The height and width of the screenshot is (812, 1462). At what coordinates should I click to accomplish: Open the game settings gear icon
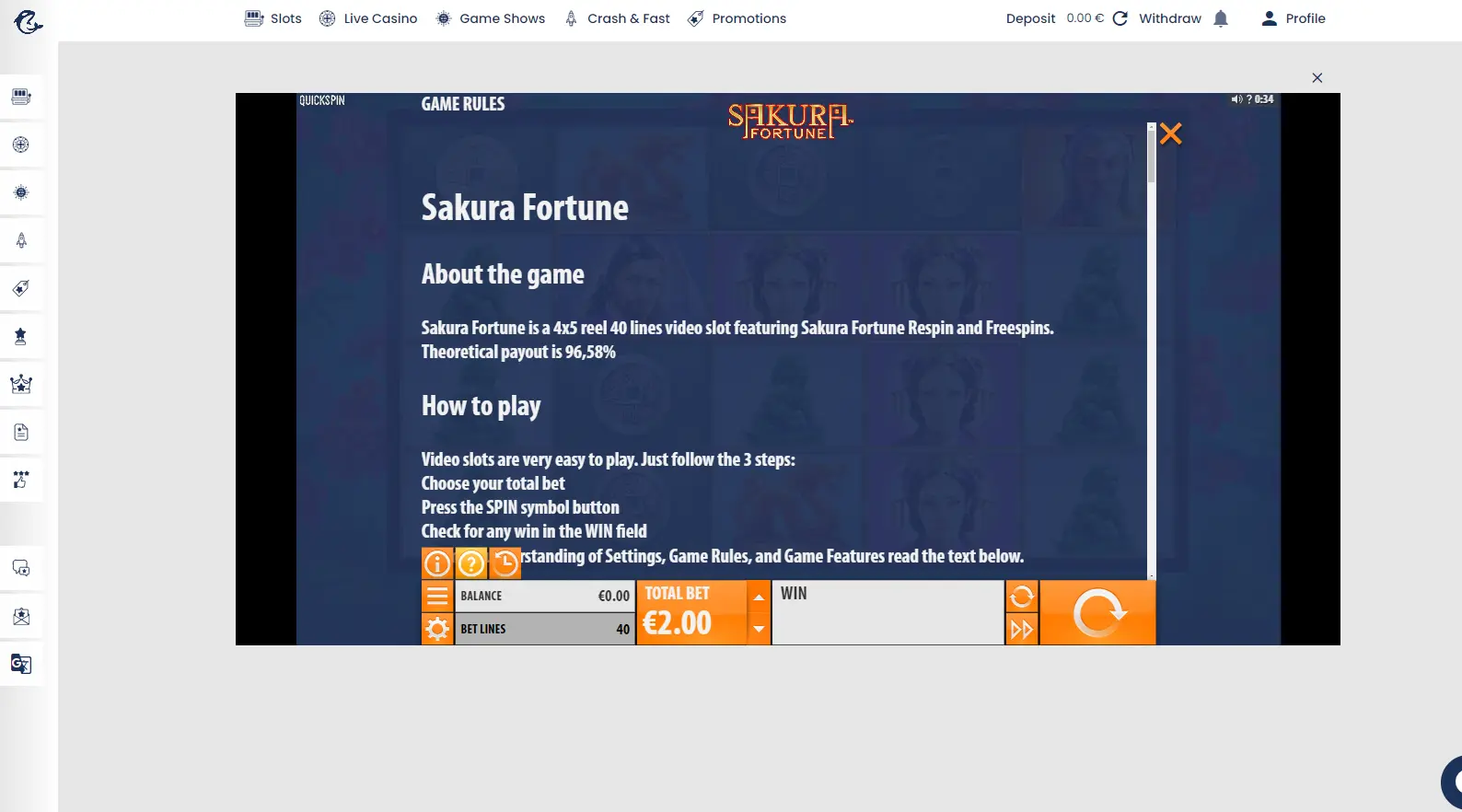tap(437, 629)
